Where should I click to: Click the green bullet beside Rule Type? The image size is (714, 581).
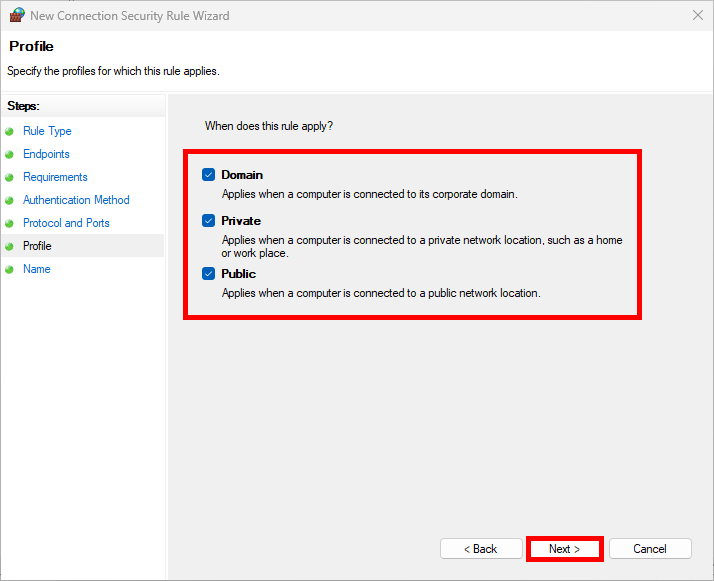10,131
